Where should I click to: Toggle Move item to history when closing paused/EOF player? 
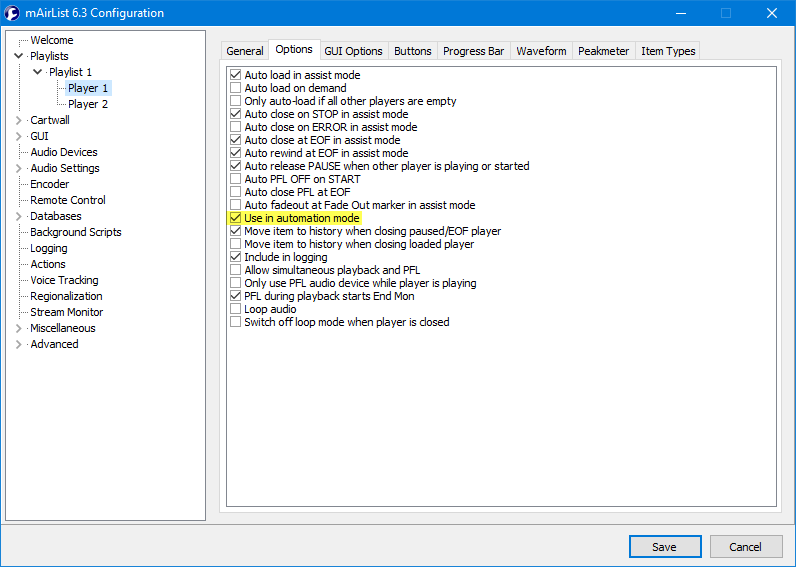[235, 231]
